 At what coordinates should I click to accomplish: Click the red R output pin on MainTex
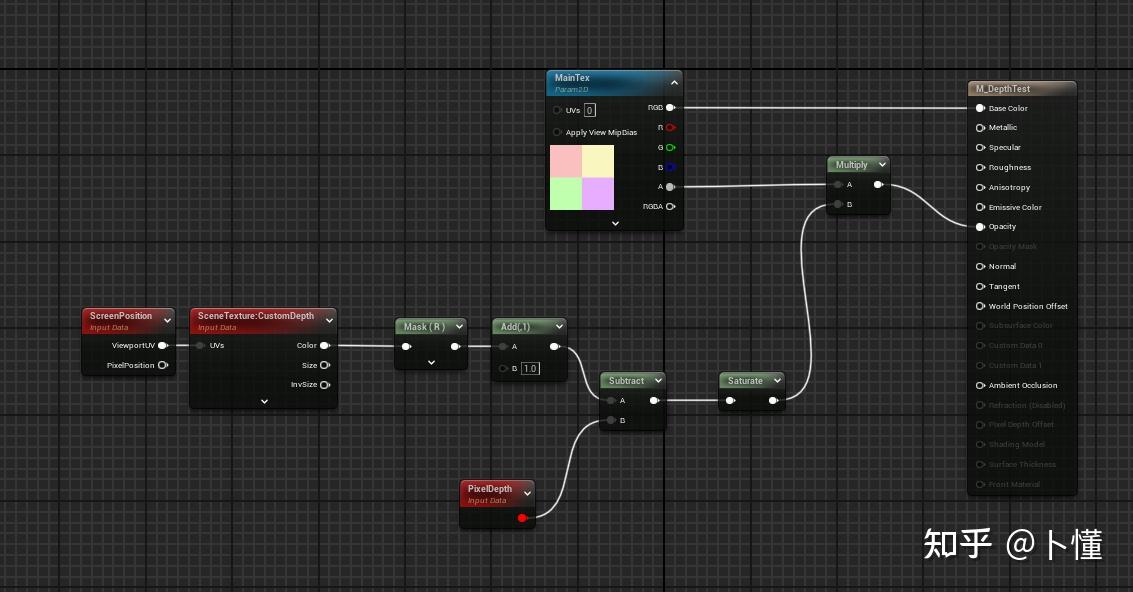pos(670,127)
